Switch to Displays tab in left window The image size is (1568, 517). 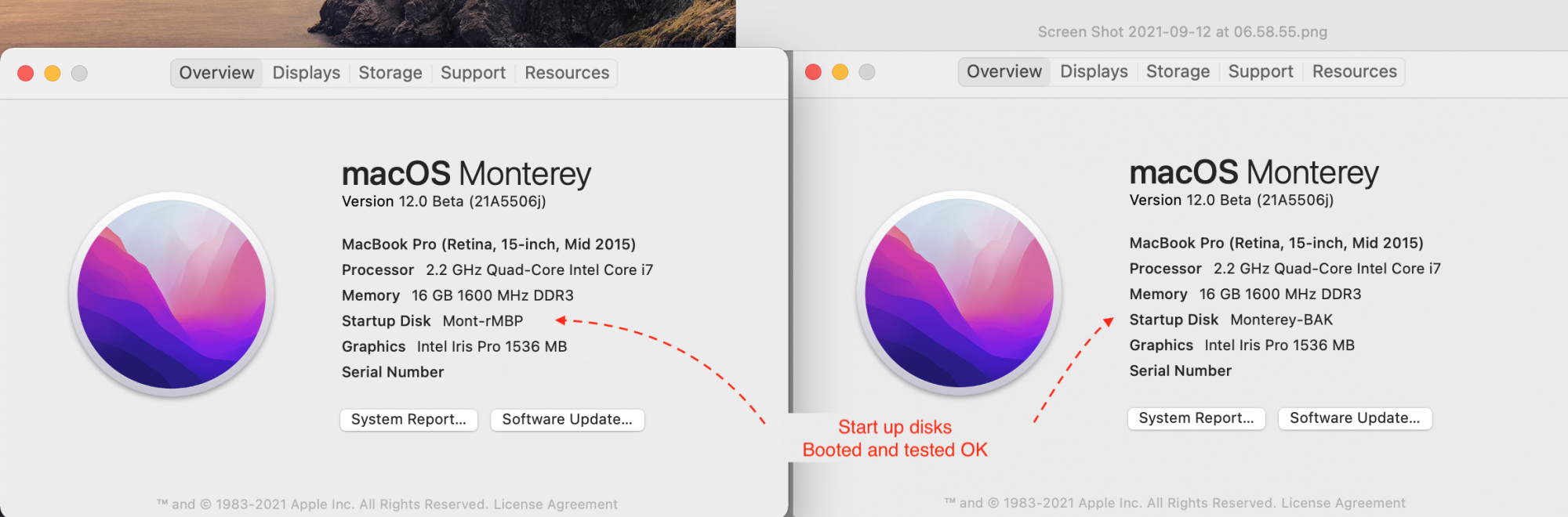coord(307,73)
